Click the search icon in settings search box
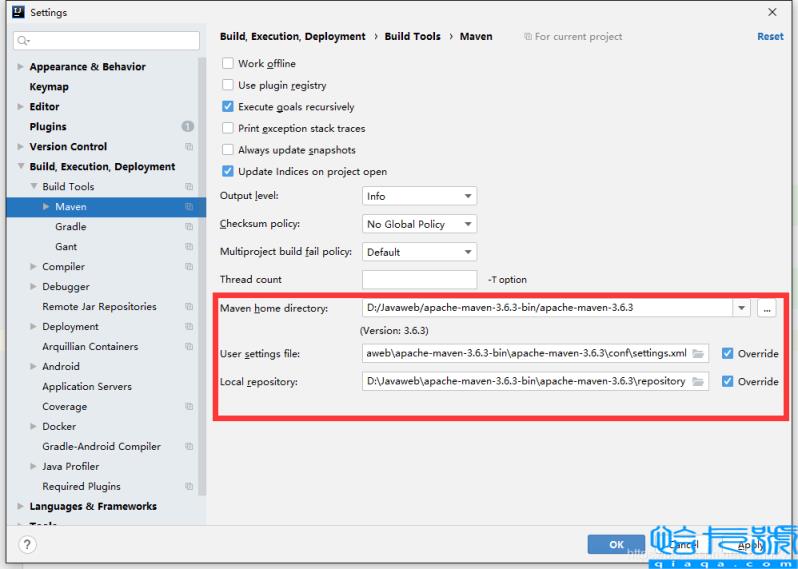Viewport: 798px width, 569px height. [x=24, y=41]
